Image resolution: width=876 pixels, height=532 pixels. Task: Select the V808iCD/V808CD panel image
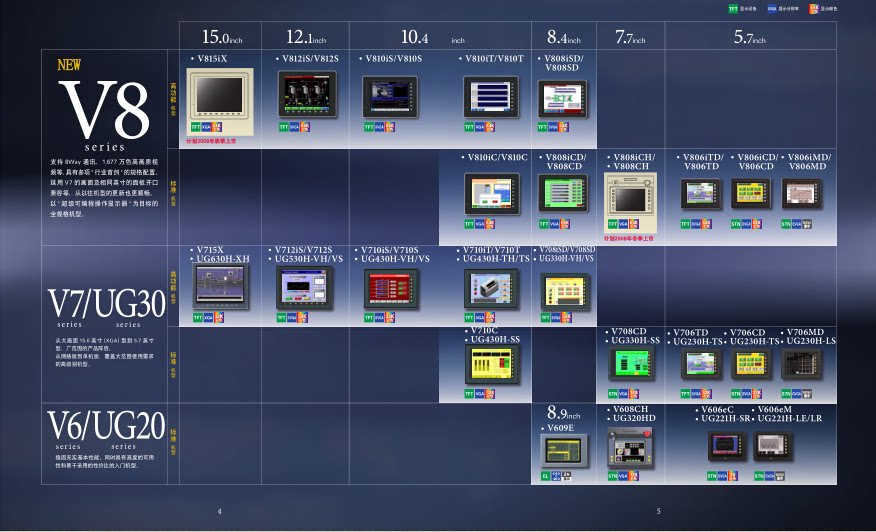pos(563,193)
